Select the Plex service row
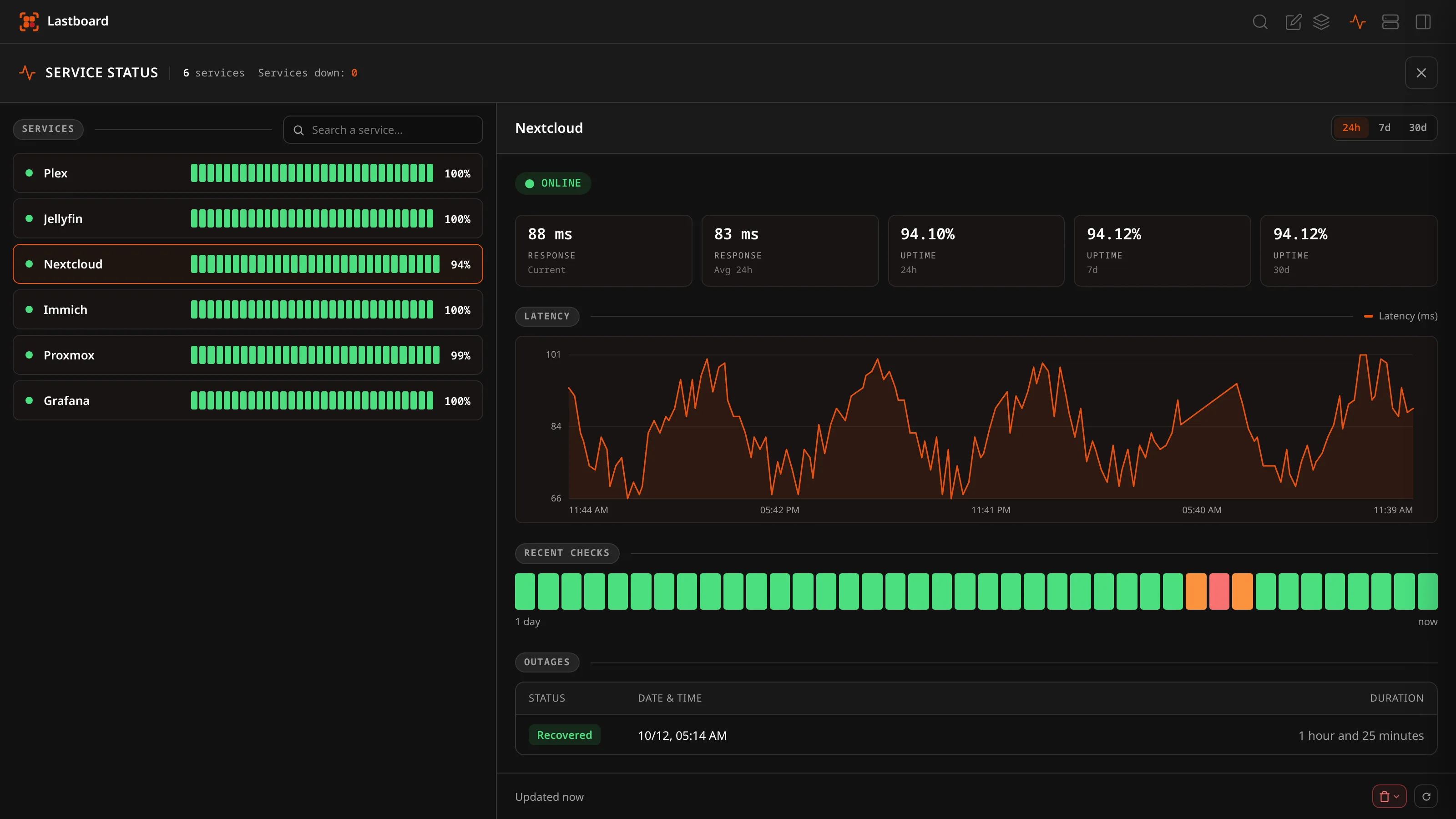The width and height of the screenshot is (1456, 819). pyautogui.click(x=248, y=173)
